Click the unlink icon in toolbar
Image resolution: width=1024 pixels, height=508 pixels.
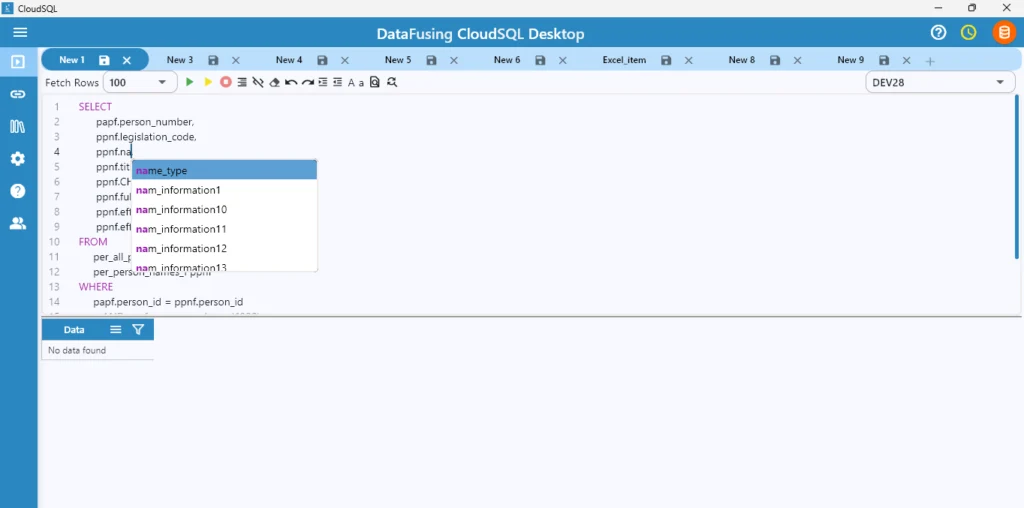point(258,82)
